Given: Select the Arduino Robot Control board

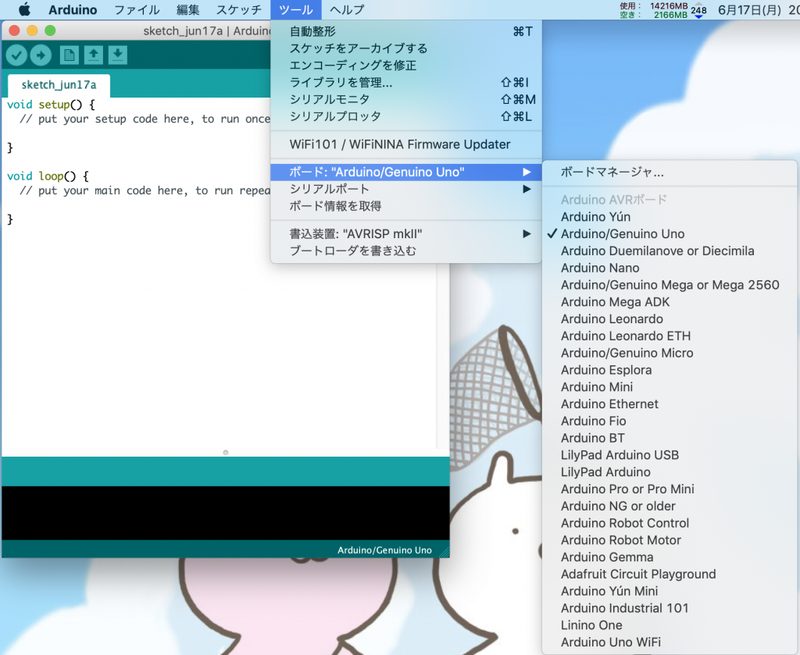Looking at the screenshot, I should [669, 523].
